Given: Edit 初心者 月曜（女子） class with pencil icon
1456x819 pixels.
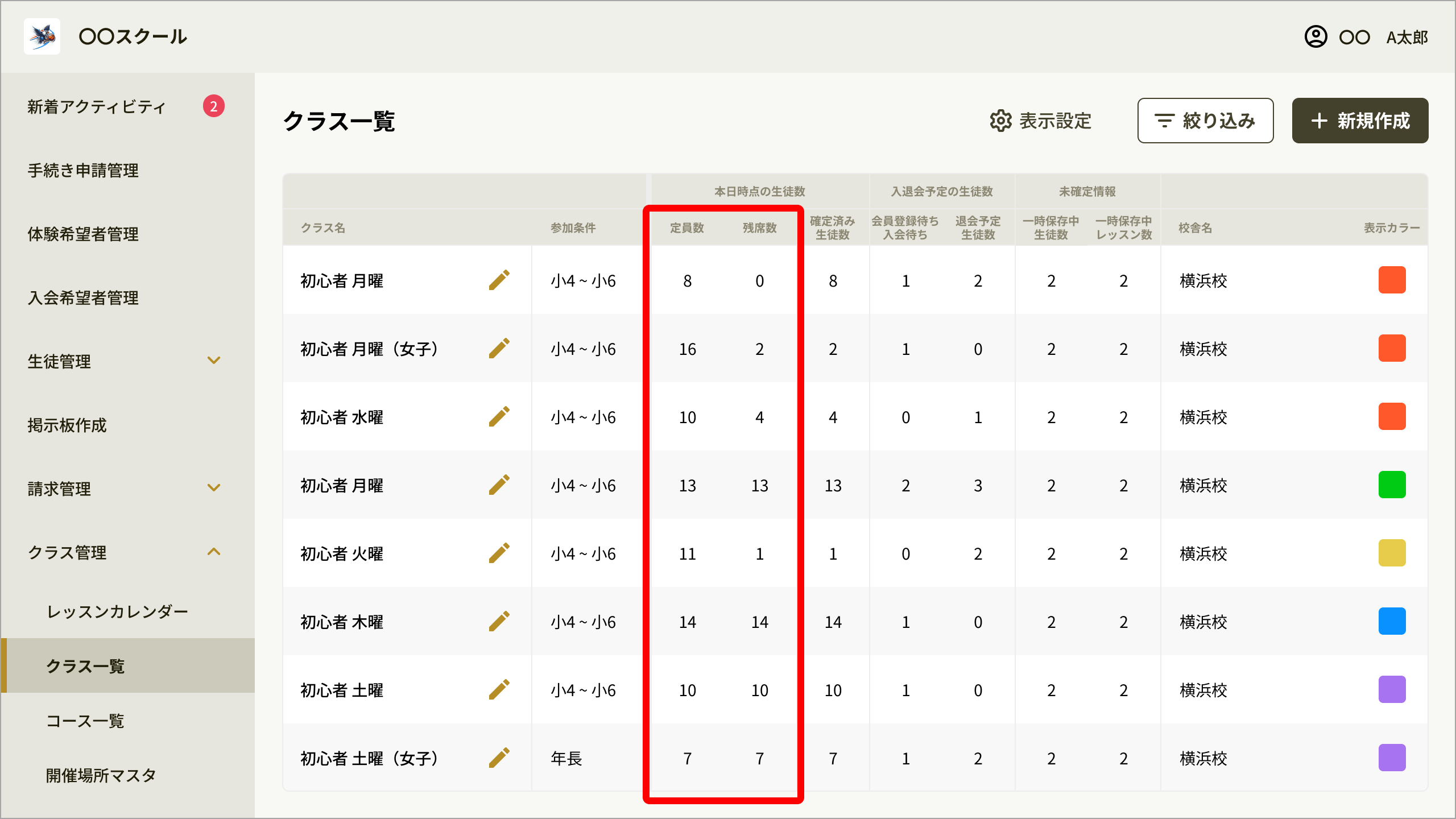Looking at the screenshot, I should (x=499, y=349).
